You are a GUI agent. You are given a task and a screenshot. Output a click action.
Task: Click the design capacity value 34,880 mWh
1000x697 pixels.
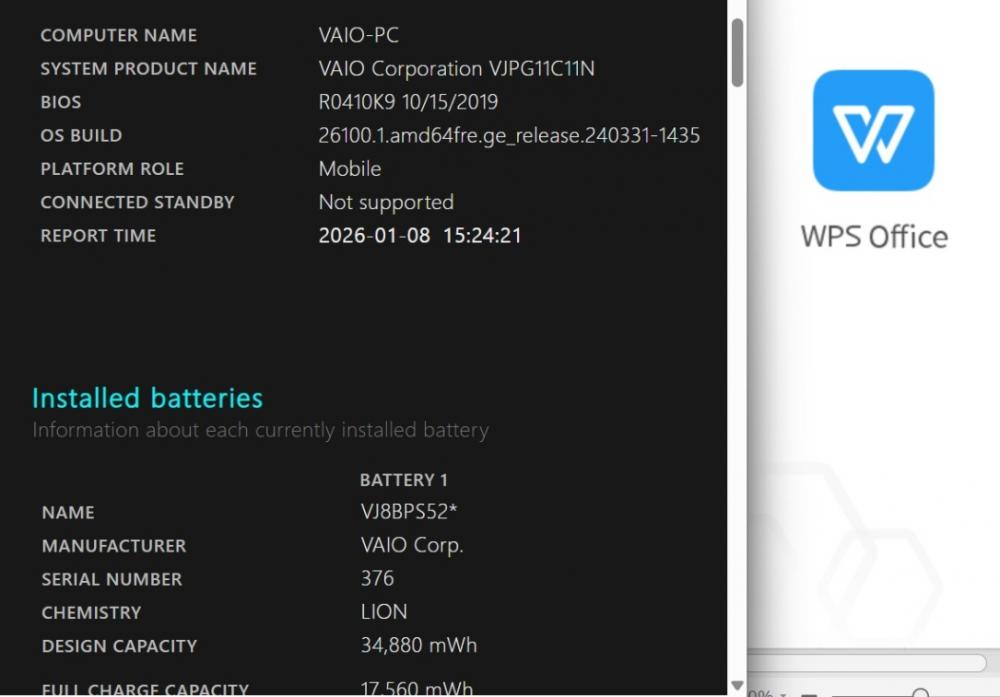point(418,645)
